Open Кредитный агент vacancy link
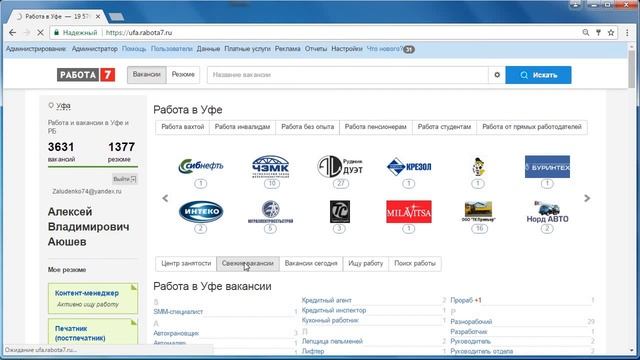 pos(327,300)
